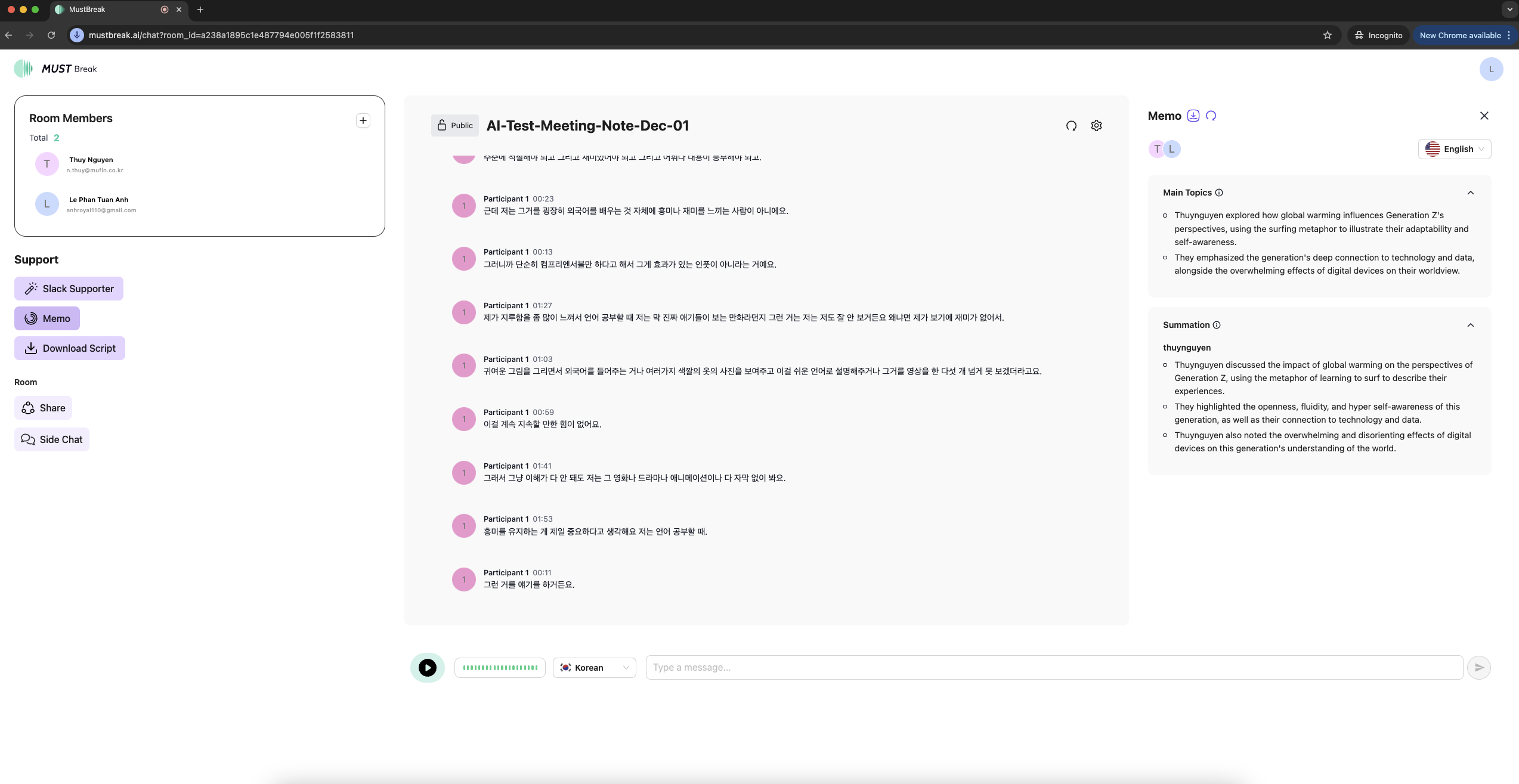Open room settings gear icon
1519x784 pixels.
(x=1096, y=126)
